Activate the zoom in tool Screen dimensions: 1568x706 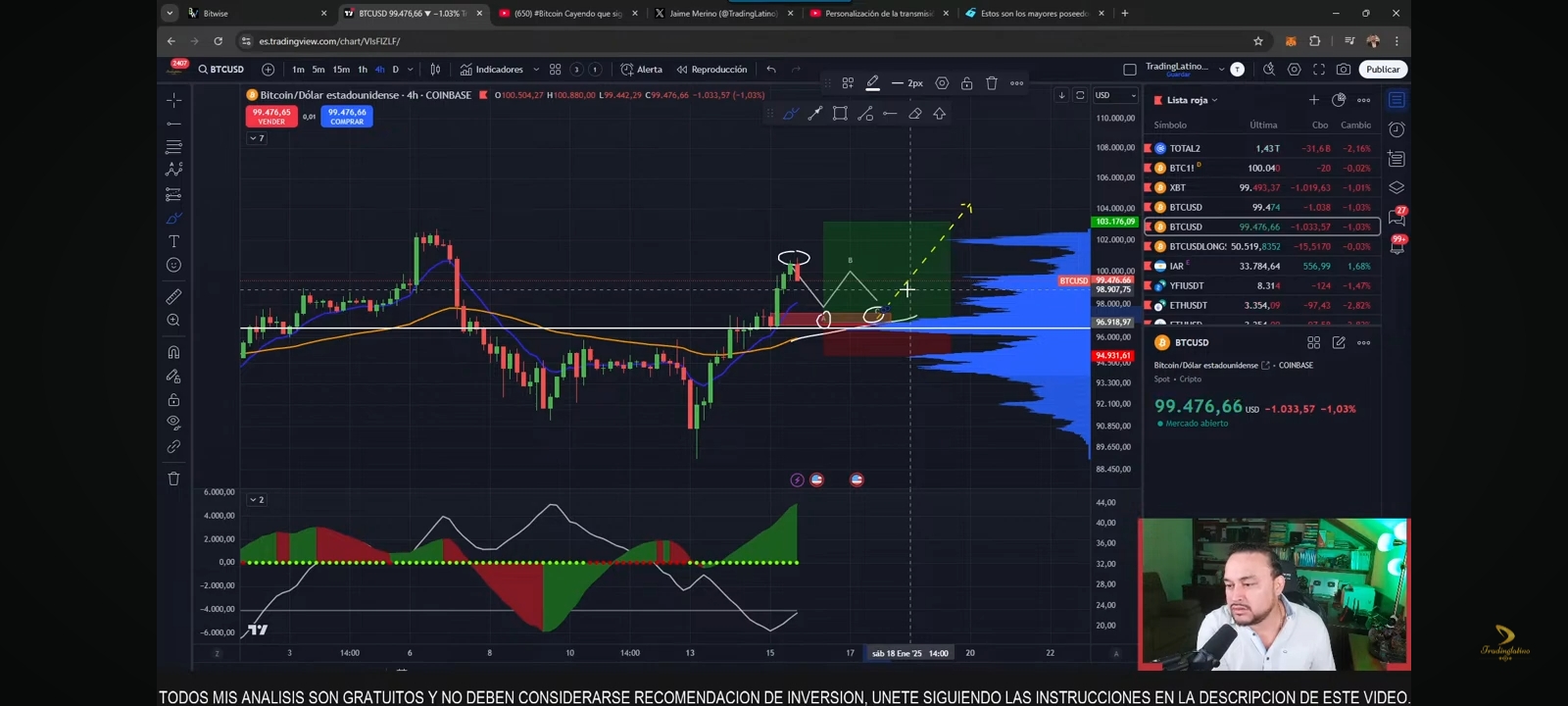point(173,321)
